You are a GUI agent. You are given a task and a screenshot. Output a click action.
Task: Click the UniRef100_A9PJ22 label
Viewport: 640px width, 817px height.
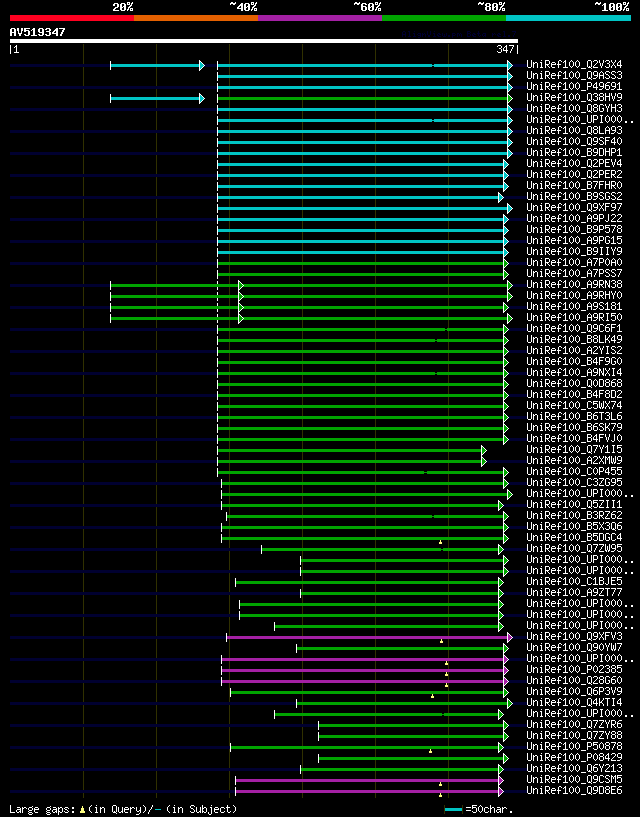pyautogui.click(x=574, y=218)
